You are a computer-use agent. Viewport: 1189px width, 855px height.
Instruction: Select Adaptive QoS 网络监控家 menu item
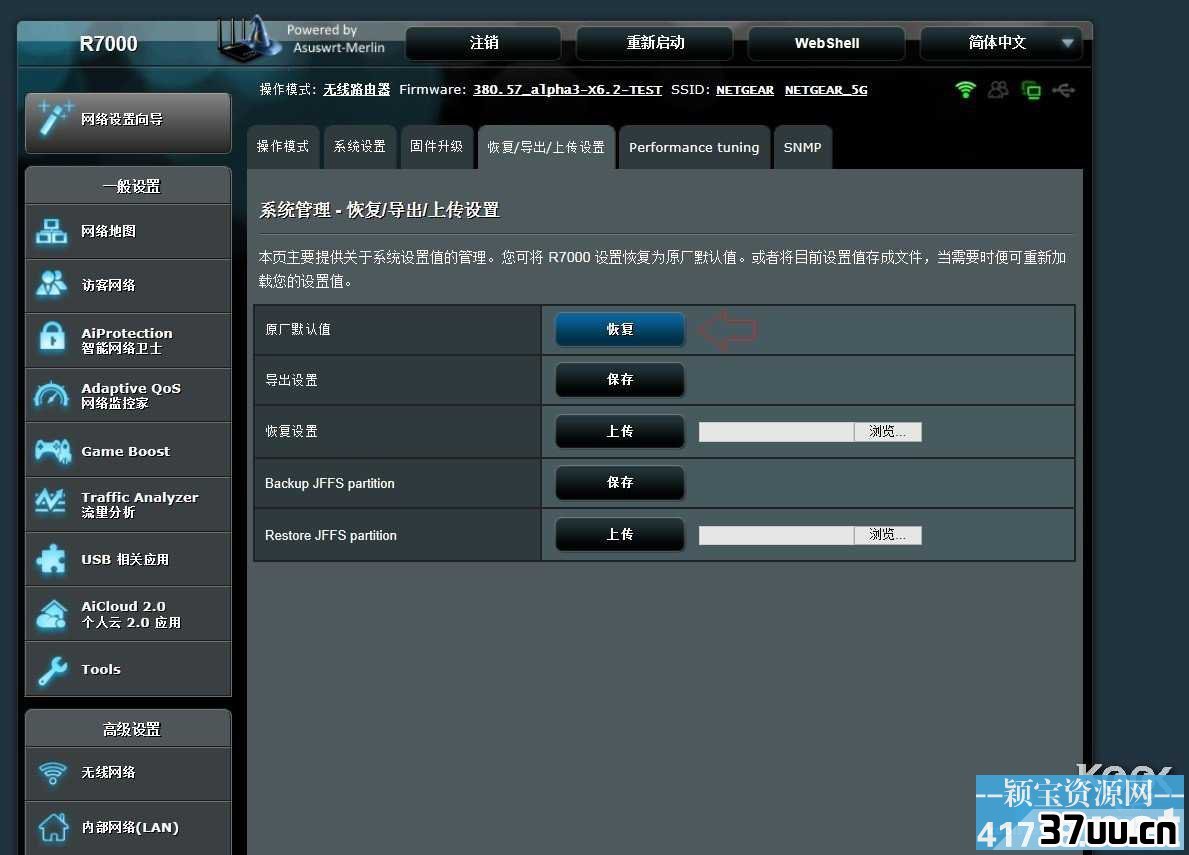(x=128, y=396)
